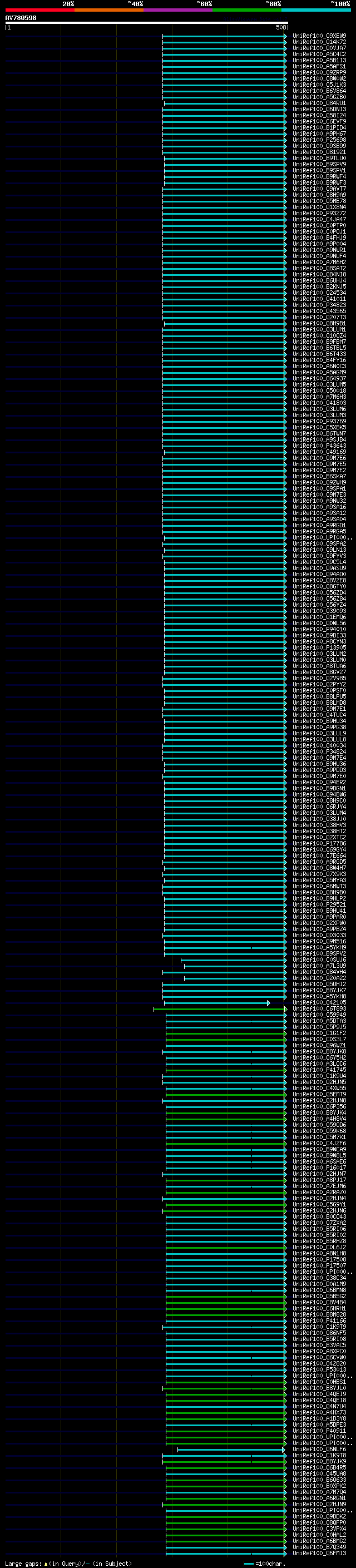
Task: Click the white query sequence bar
Action: point(147,23)
